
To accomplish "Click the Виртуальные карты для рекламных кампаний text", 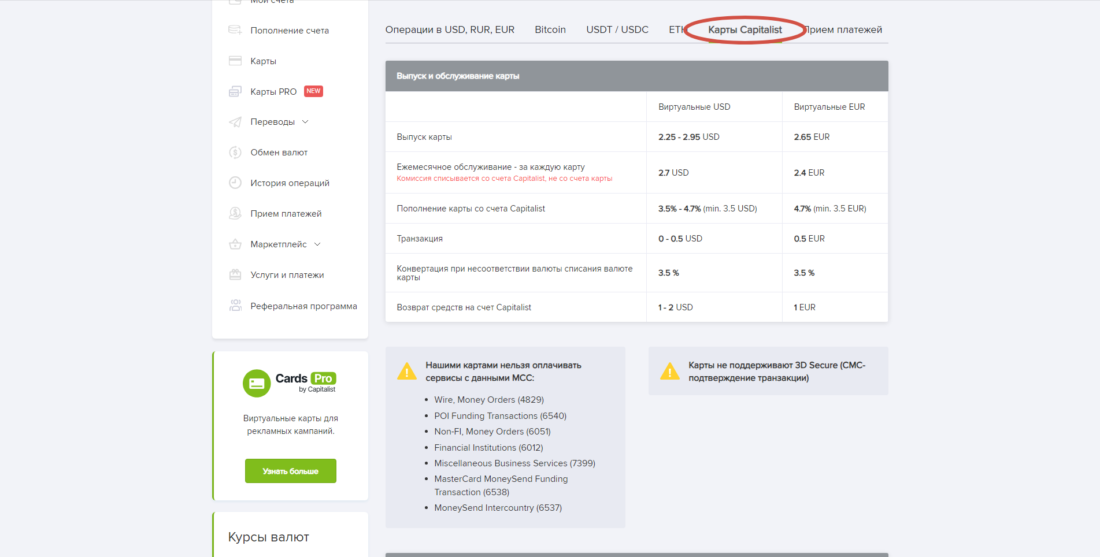I will [x=290, y=424].
